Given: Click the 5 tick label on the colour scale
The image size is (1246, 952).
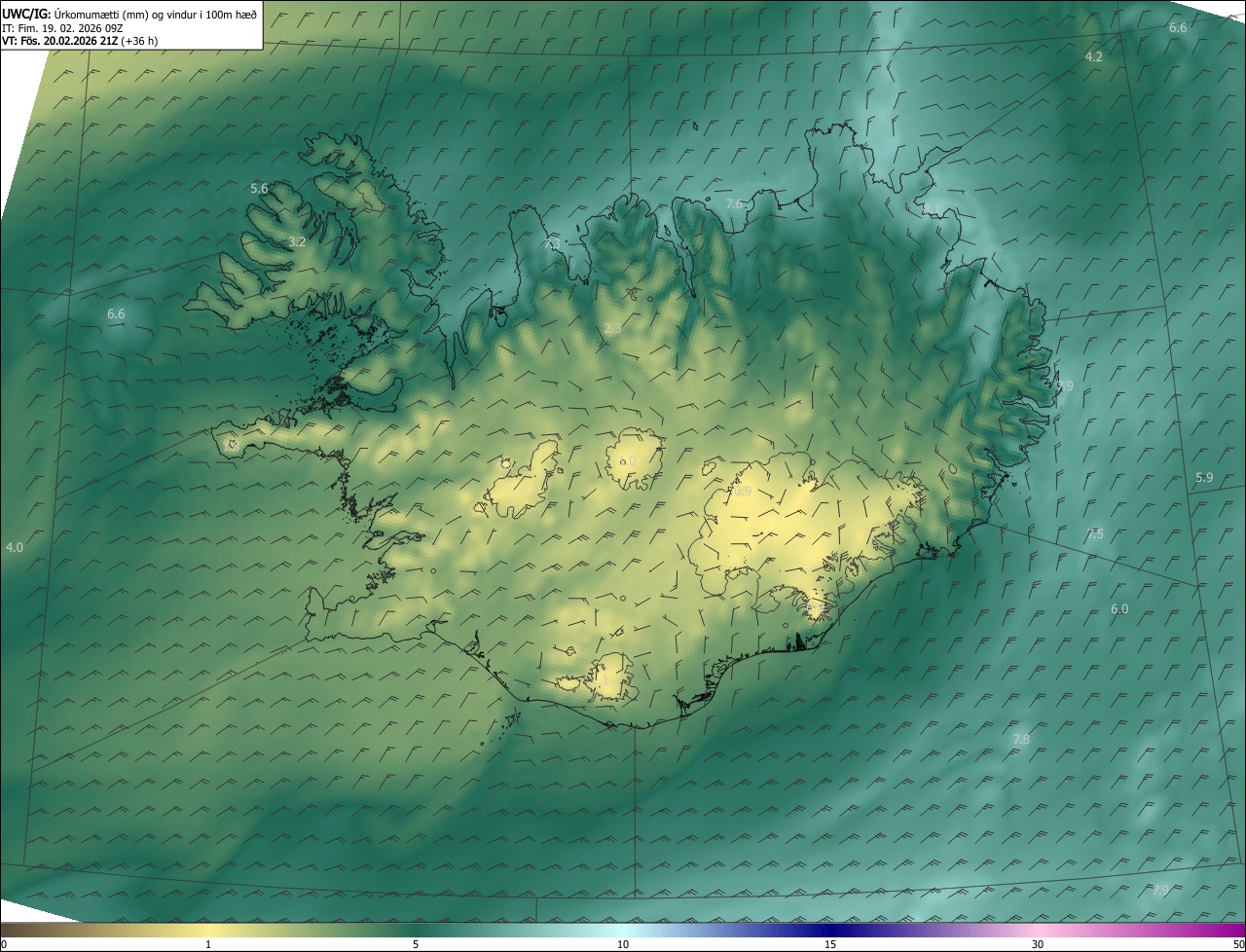Looking at the screenshot, I should coord(416,944).
